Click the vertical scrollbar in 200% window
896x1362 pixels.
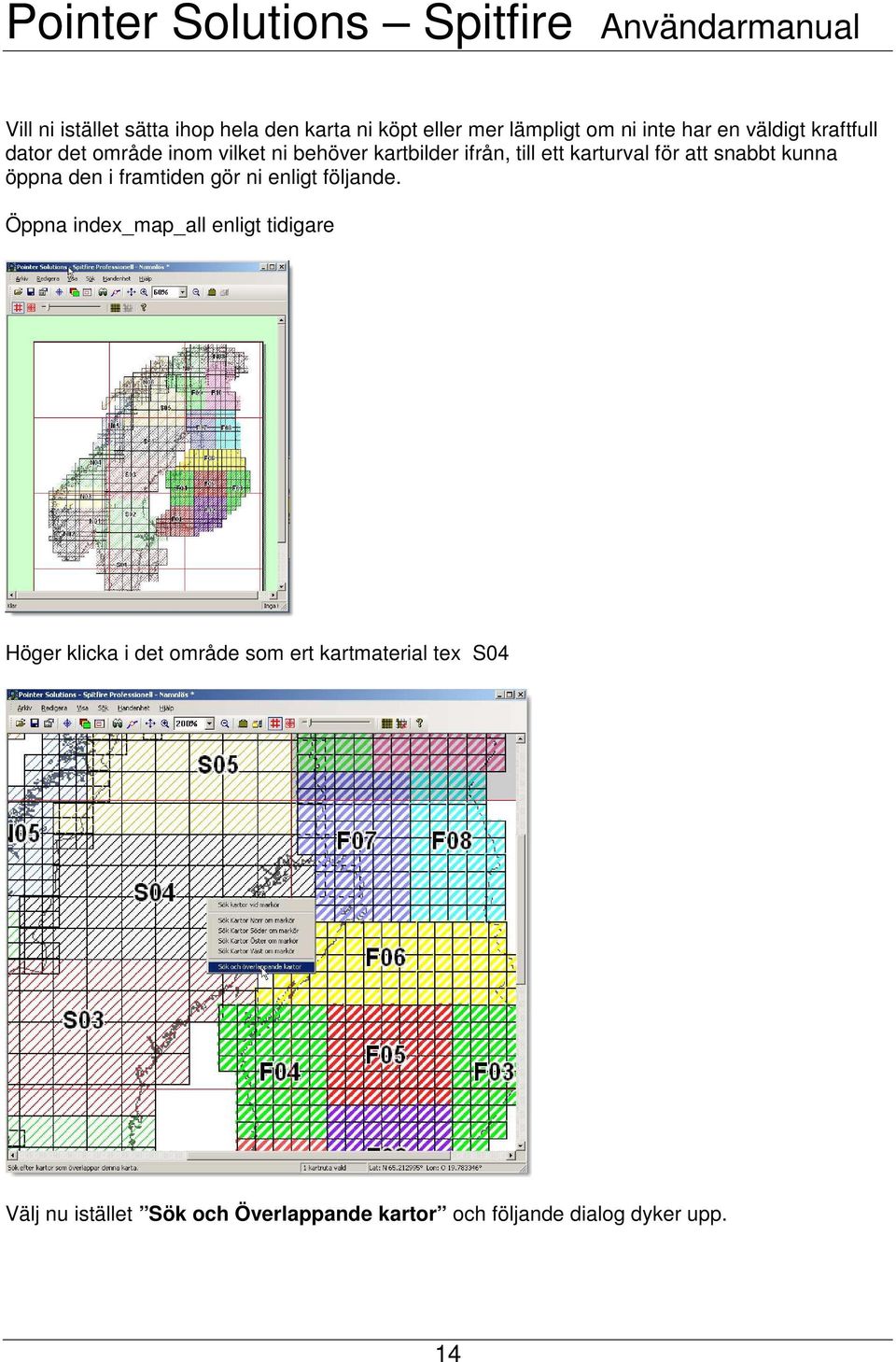click(520, 942)
